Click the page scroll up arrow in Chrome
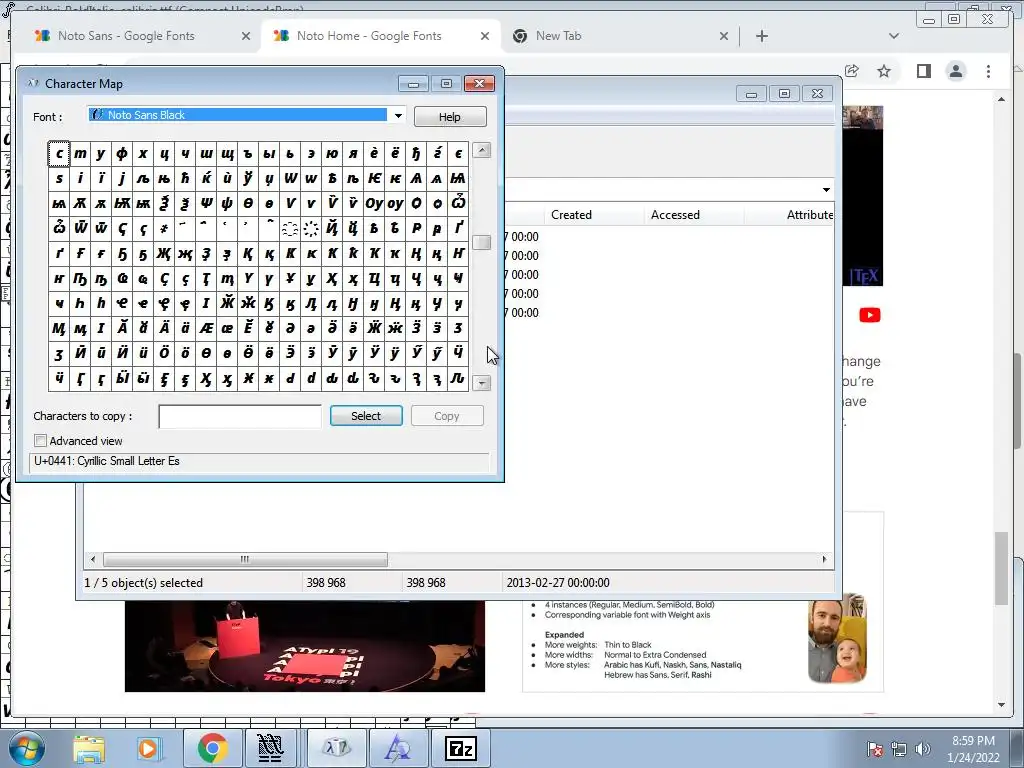This screenshot has height=768, width=1024. pyautogui.click(x=1001, y=99)
